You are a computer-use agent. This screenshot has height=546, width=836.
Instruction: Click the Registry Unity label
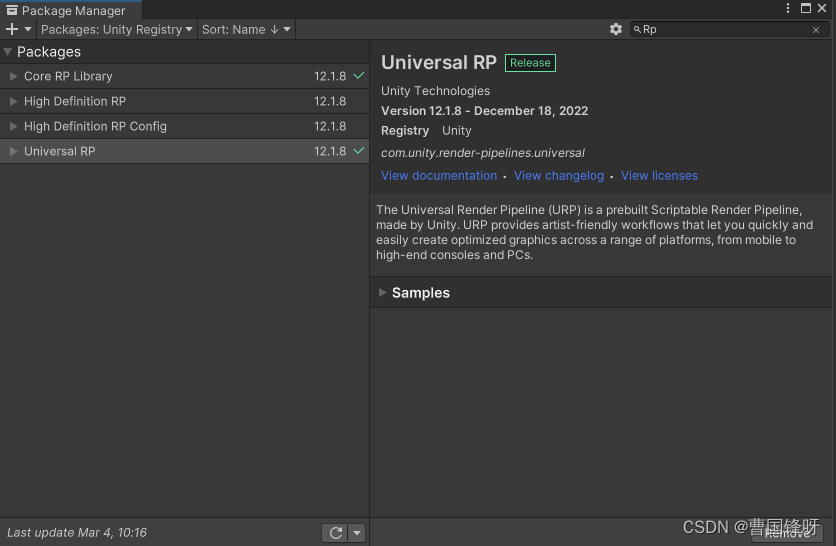(x=426, y=131)
